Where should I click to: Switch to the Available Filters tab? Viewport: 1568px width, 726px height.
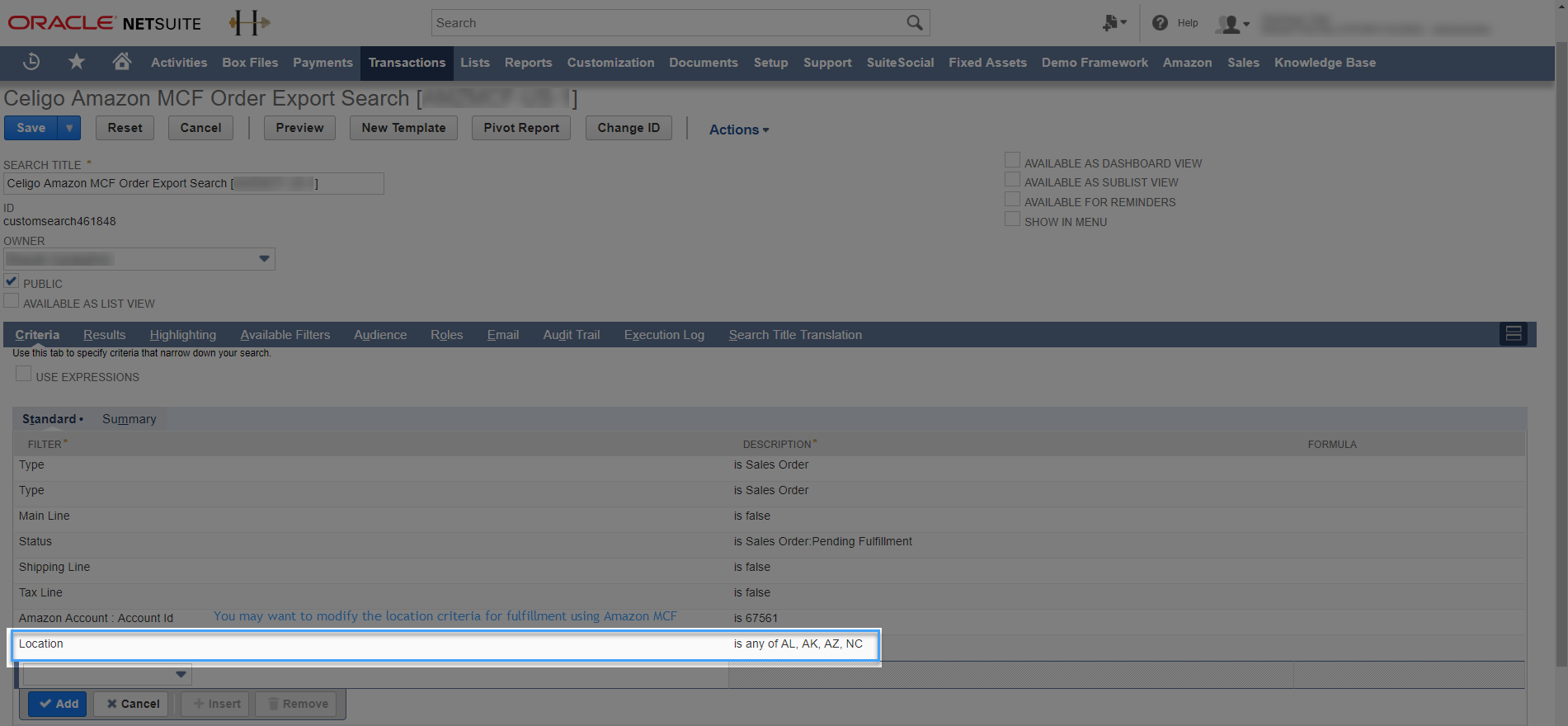pos(285,335)
